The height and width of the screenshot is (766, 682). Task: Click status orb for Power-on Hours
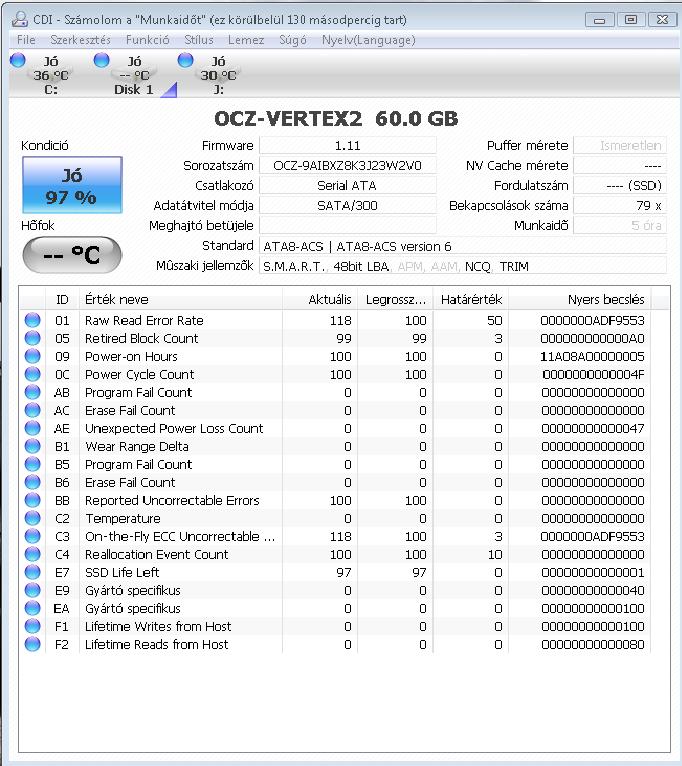click(32, 356)
